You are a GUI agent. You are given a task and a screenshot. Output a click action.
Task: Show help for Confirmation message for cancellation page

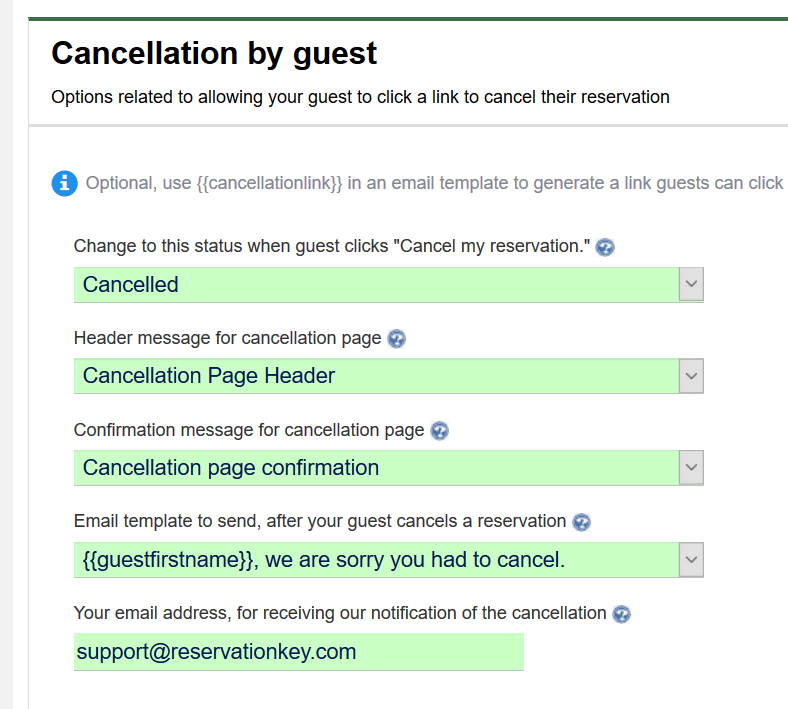pyautogui.click(x=440, y=431)
